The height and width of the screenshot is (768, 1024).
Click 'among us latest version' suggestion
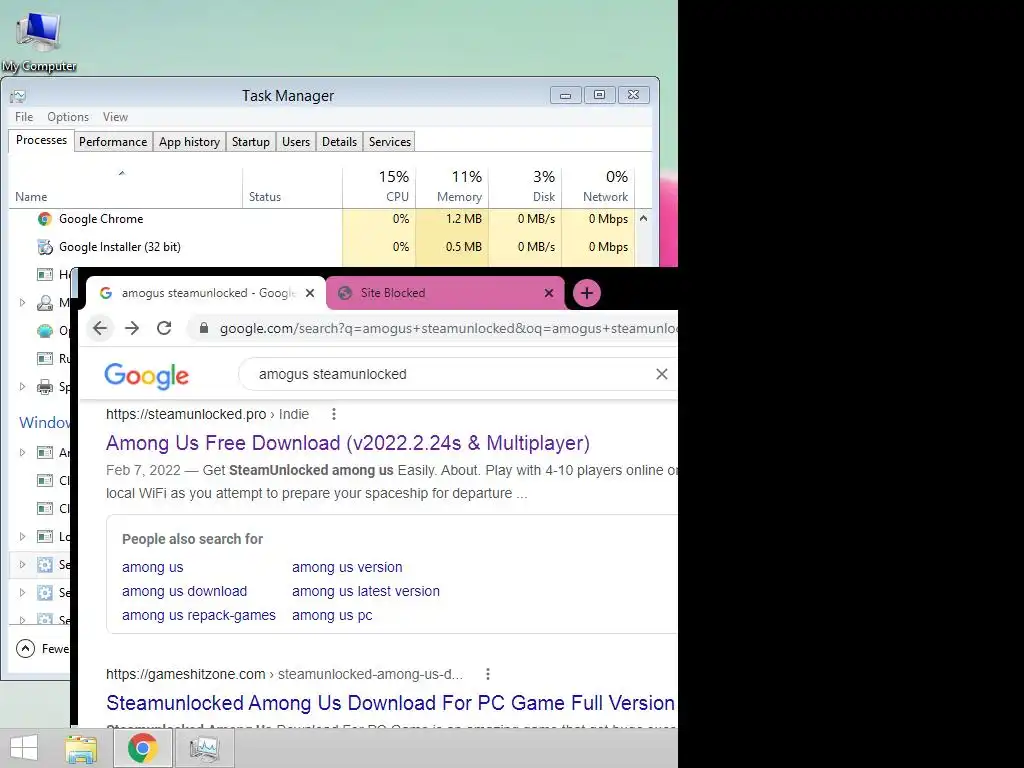(x=366, y=591)
